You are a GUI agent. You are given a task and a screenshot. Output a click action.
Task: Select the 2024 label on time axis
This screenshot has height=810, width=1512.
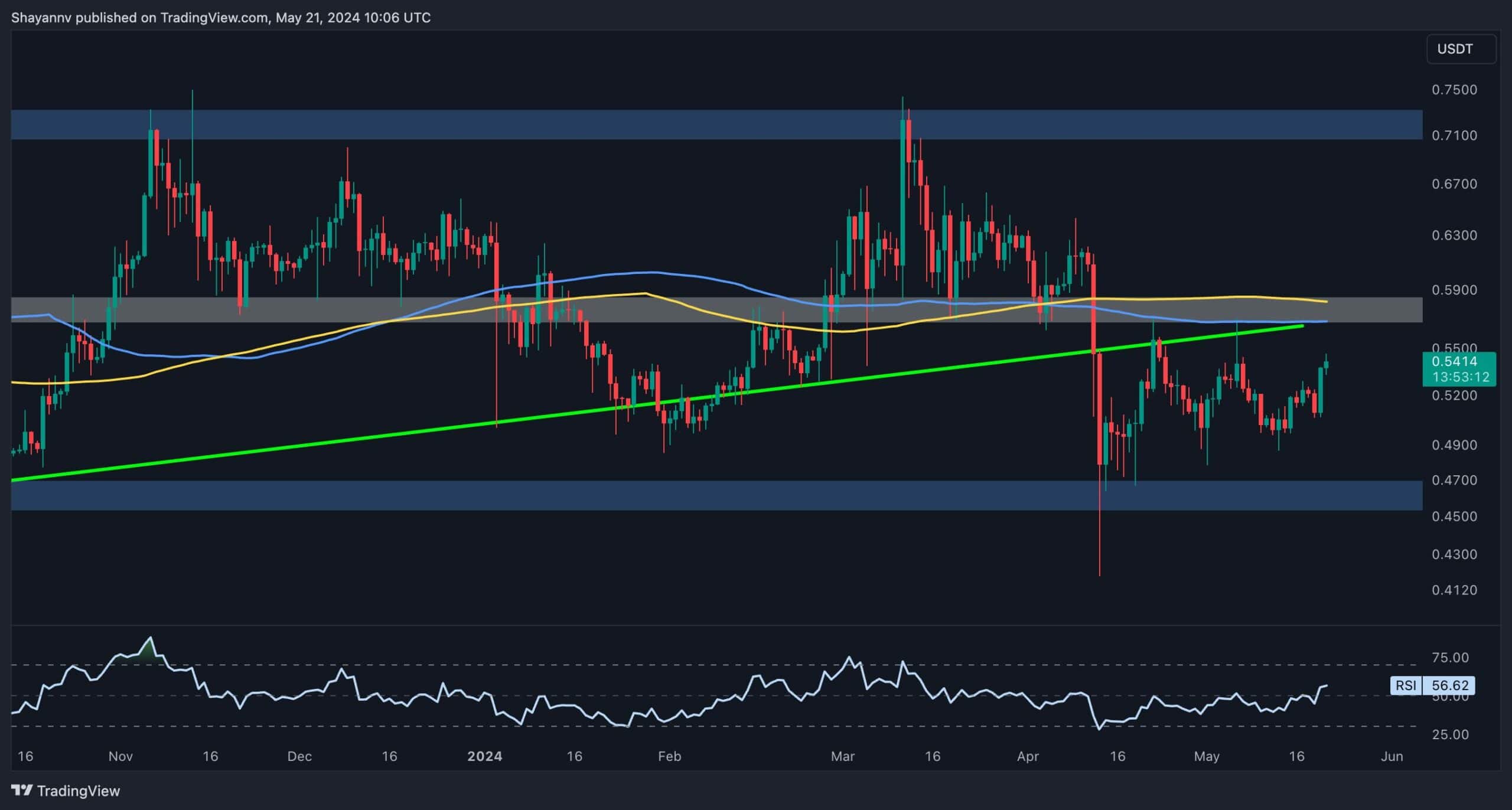(x=485, y=756)
